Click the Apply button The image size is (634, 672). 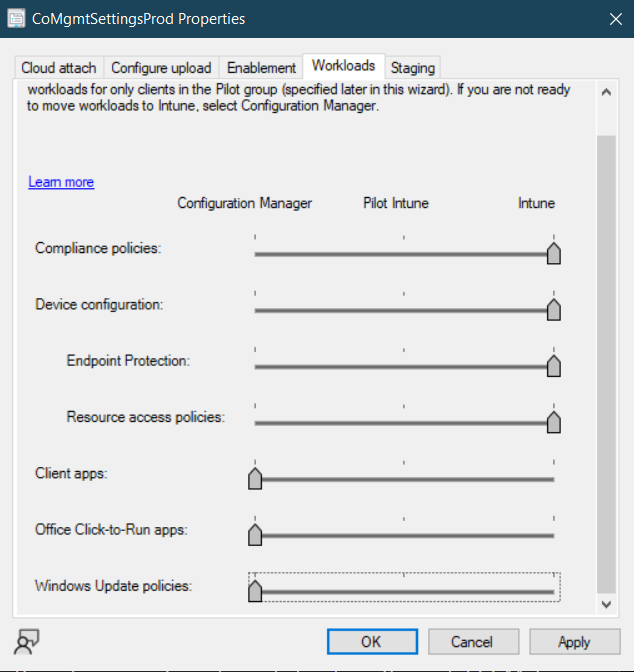[x=574, y=642]
